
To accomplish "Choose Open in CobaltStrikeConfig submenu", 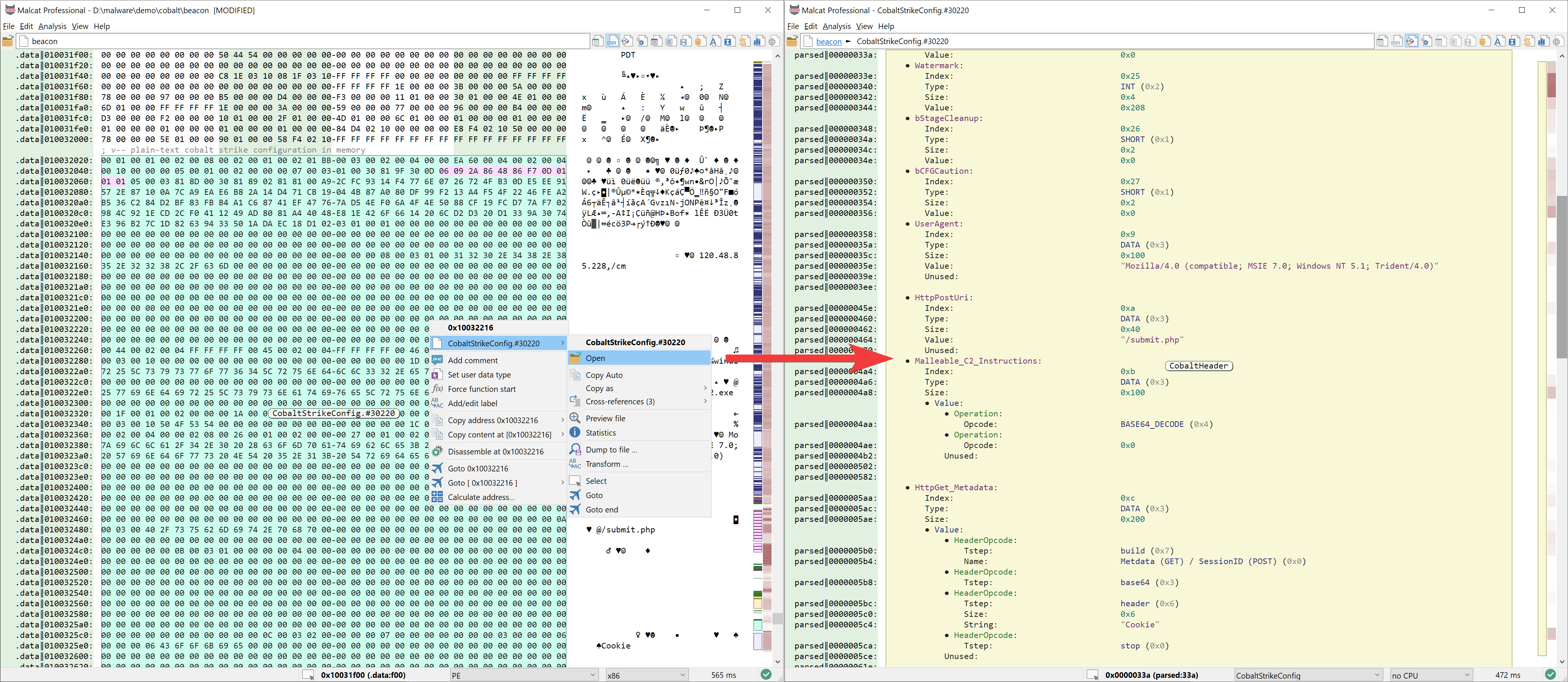I will [x=639, y=358].
